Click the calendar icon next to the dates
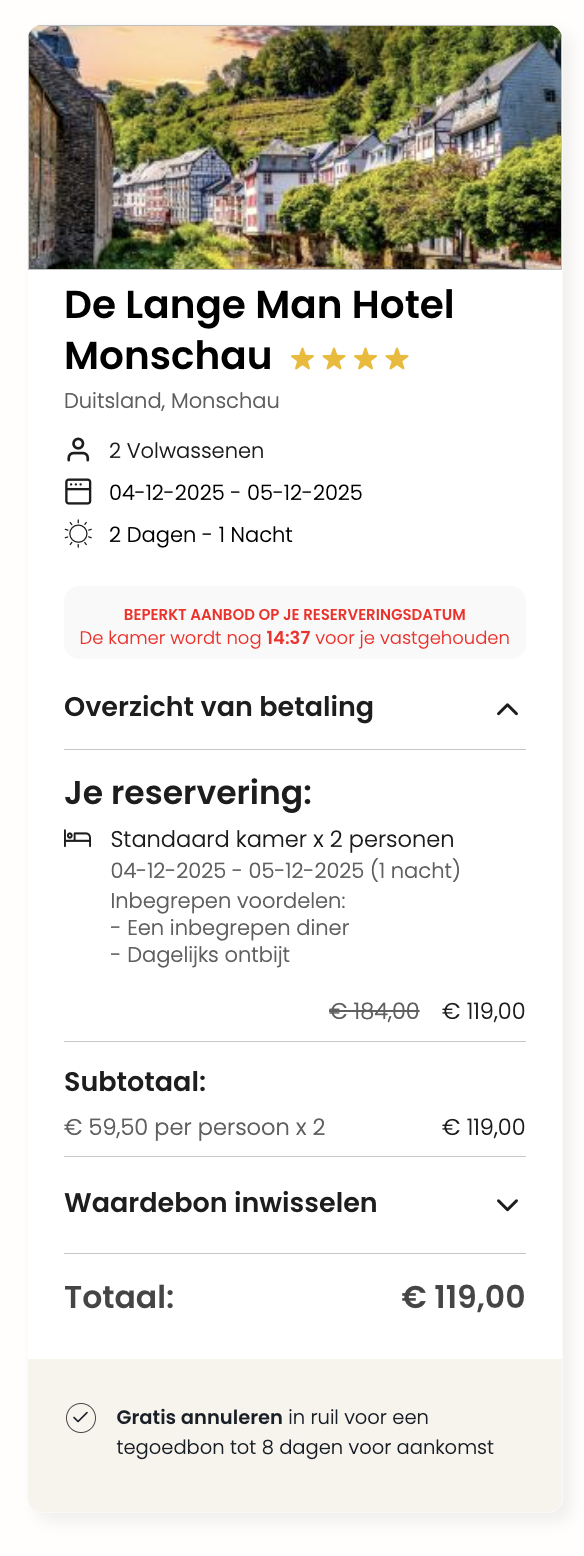 click(80, 492)
